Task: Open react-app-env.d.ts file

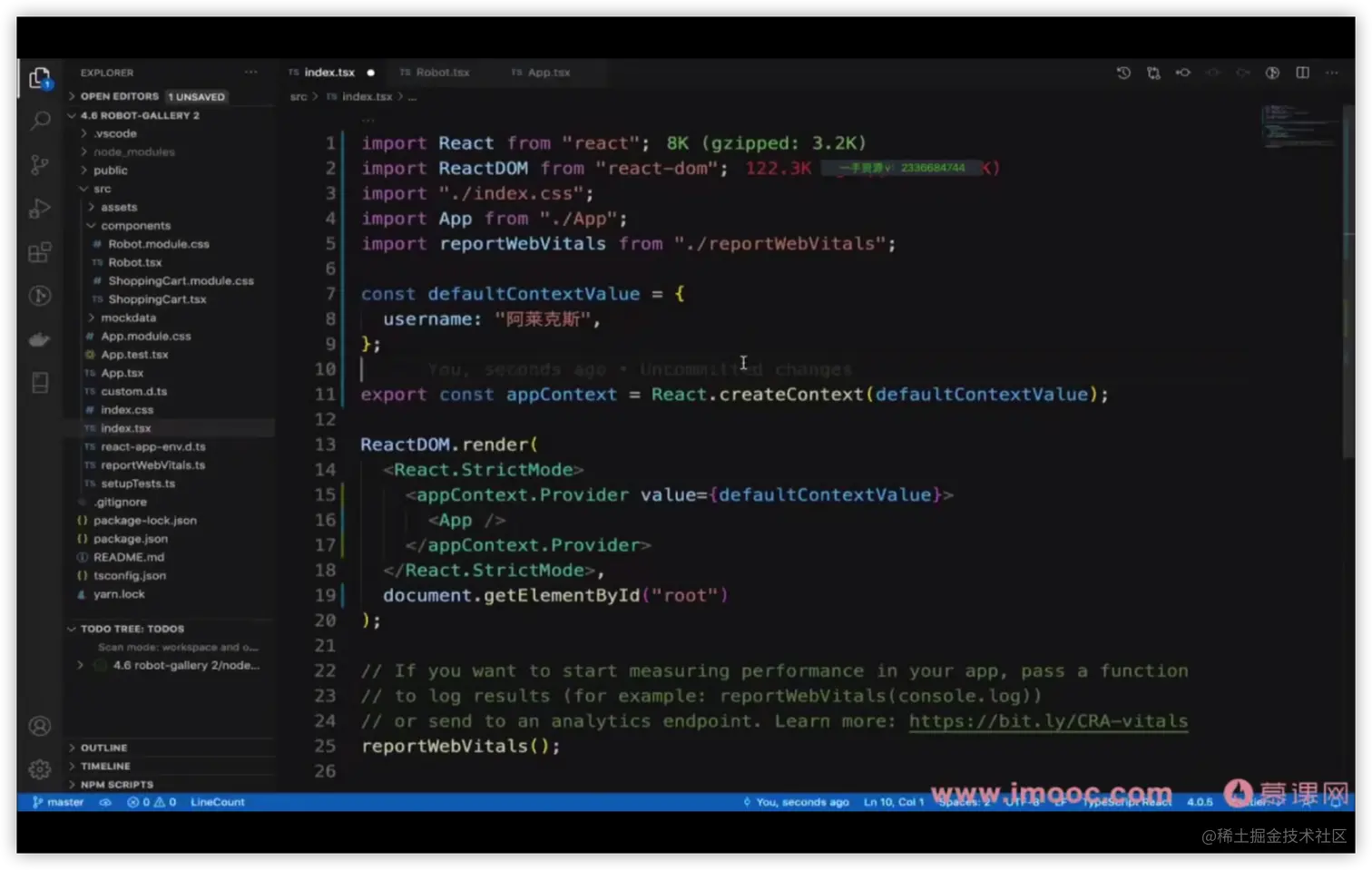Action: coord(152,446)
